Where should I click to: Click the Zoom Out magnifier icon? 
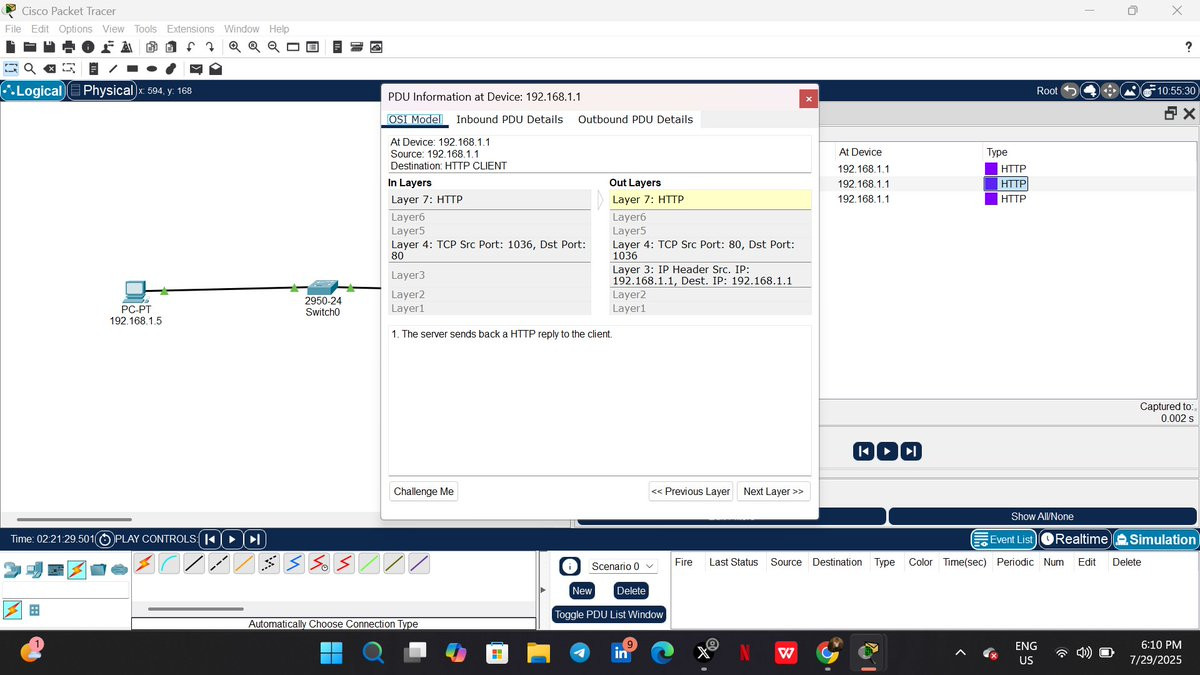coord(273,47)
